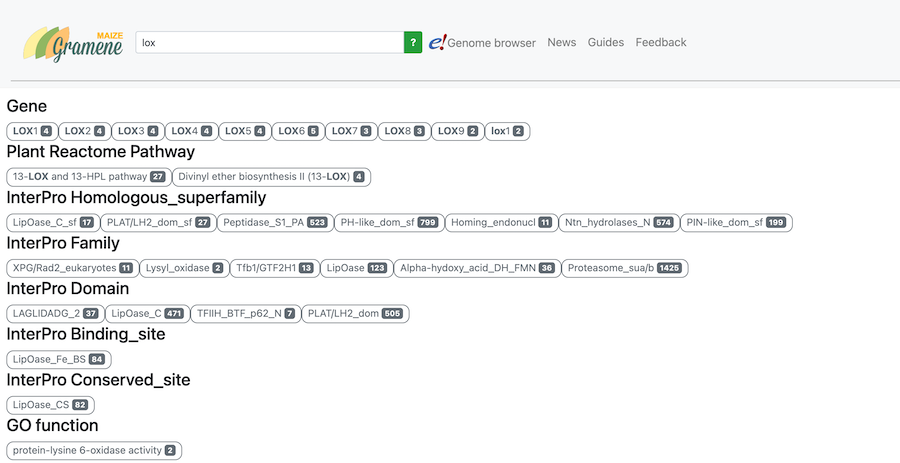This screenshot has width=900, height=463.
Task: Choose the LOX9 gene tag
Action: coord(458,131)
